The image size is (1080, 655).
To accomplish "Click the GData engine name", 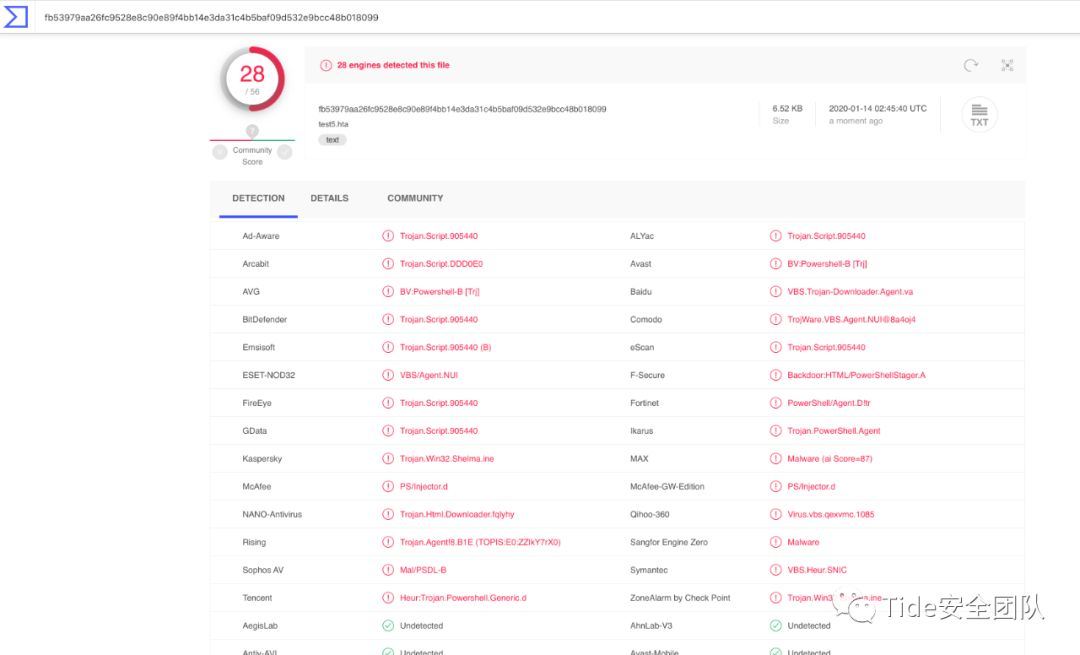I will click(254, 431).
